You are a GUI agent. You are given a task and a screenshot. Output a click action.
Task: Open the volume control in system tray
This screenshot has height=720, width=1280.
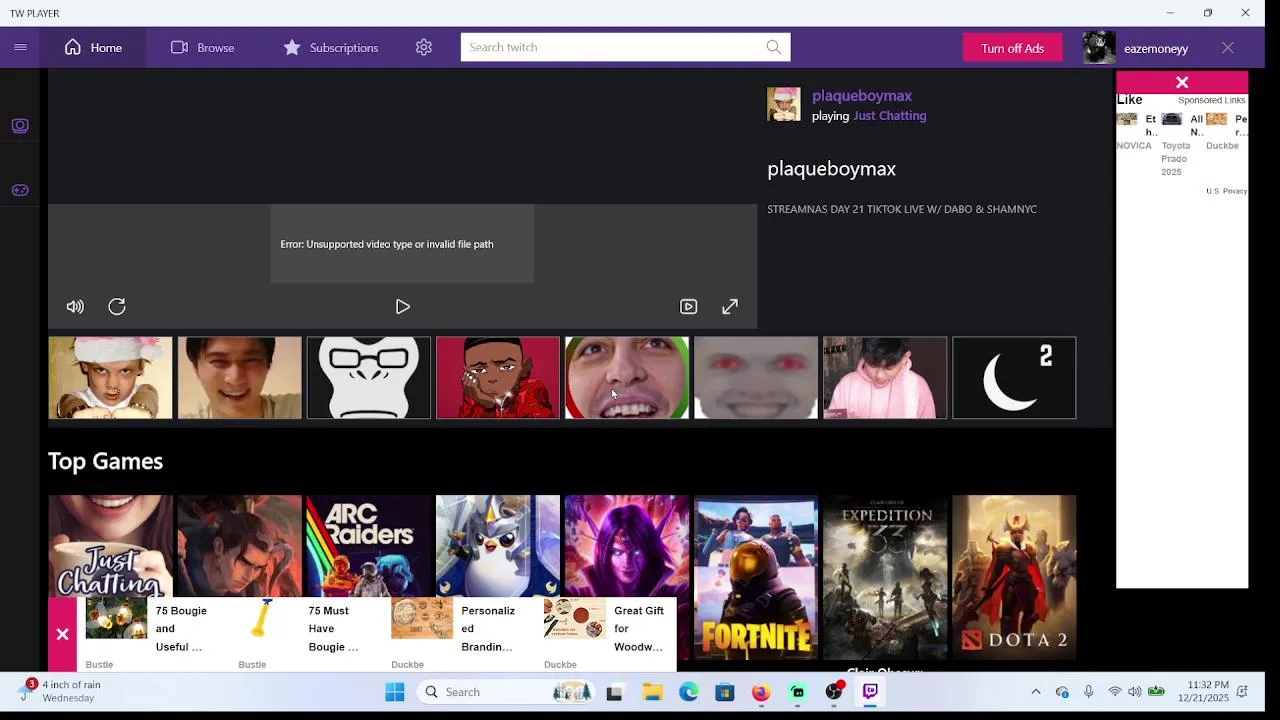(1134, 692)
